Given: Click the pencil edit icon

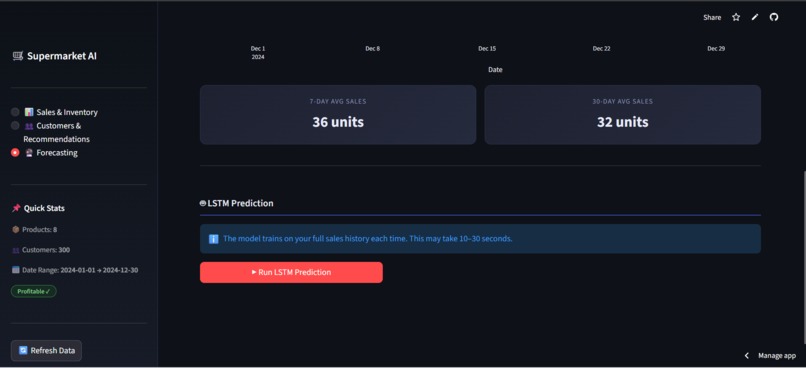Looking at the screenshot, I should click(755, 17).
